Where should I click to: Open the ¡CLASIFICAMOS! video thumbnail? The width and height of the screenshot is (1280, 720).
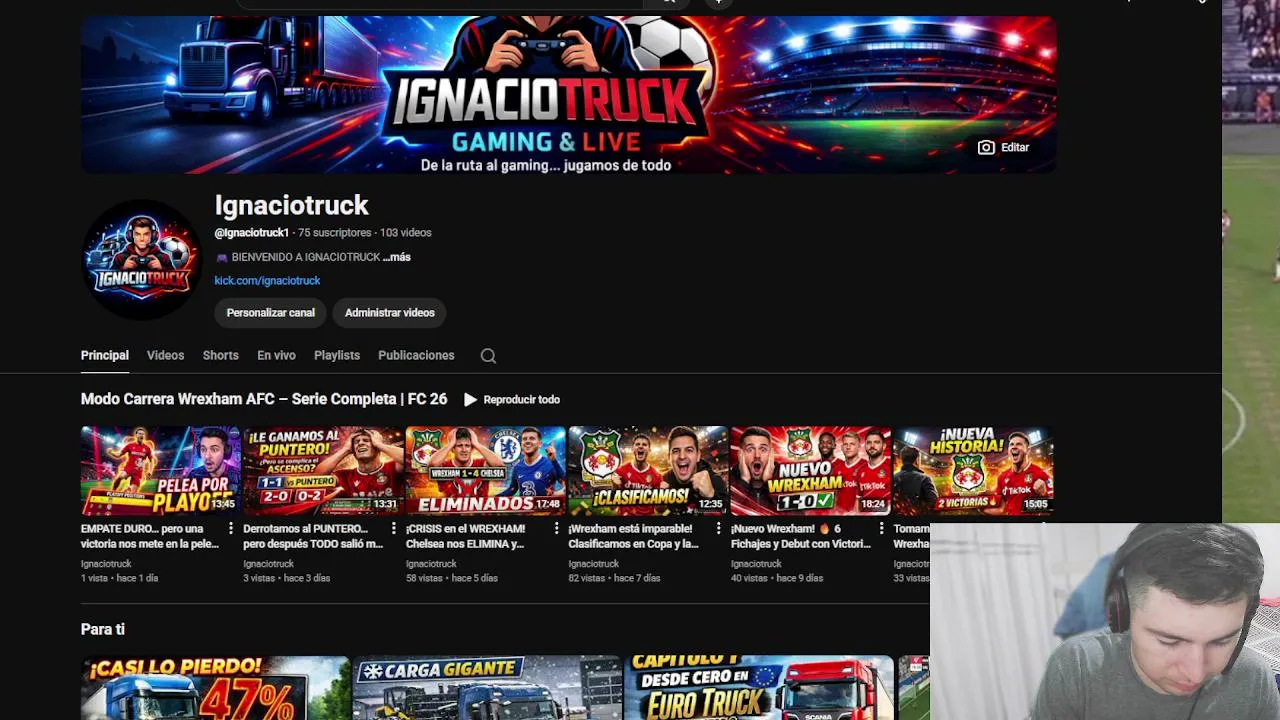[648, 471]
